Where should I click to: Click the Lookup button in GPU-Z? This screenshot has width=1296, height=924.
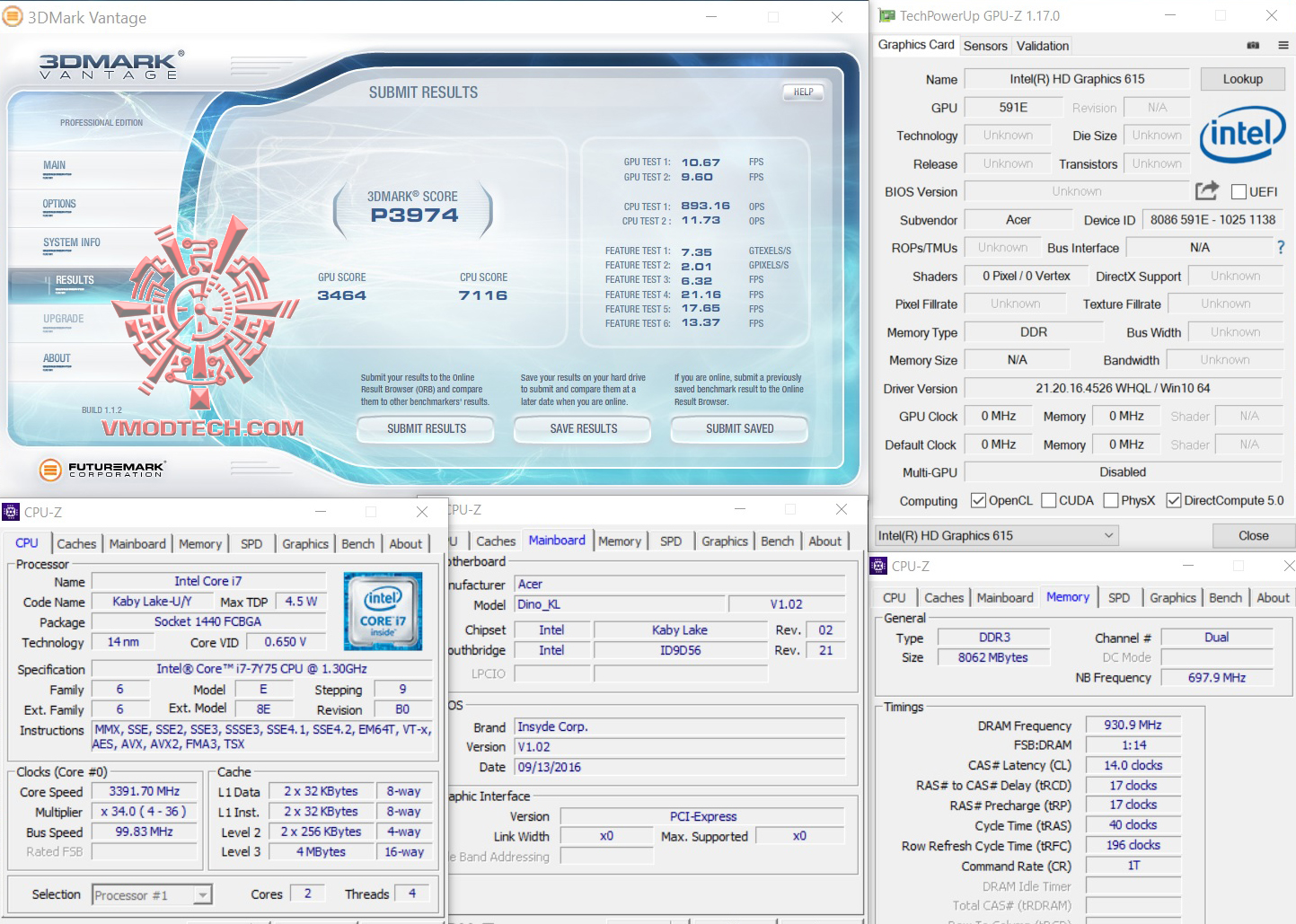click(1242, 79)
